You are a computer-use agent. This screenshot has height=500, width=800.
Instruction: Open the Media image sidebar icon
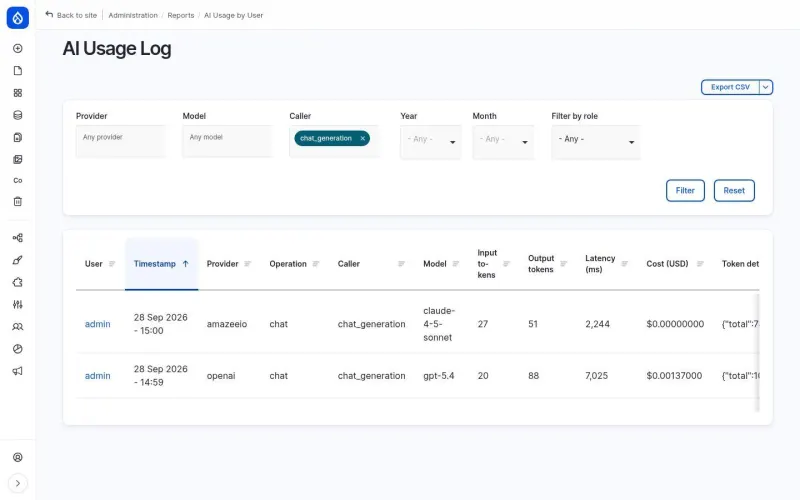[17, 159]
